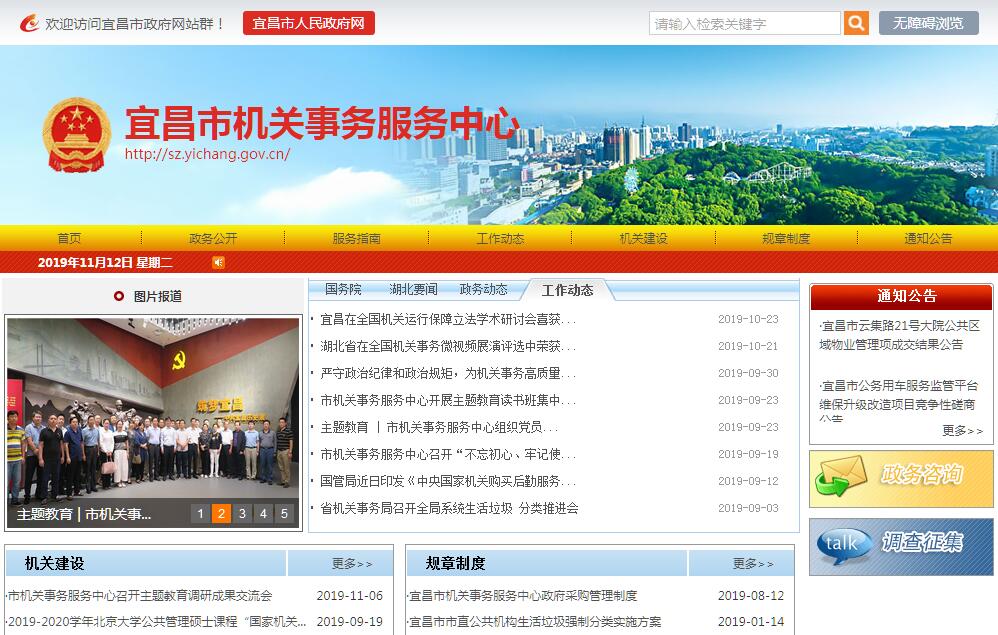This screenshot has height=635, width=998.
Task: Click the red swirl logo at top left
Action: pos(29,23)
